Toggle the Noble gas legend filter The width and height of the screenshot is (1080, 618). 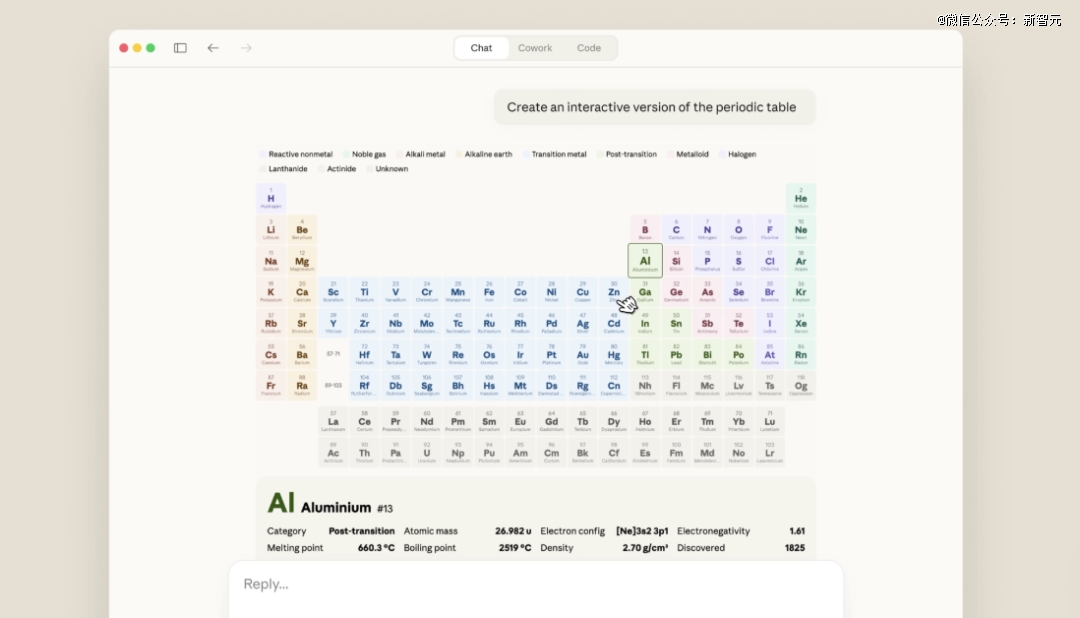[x=369, y=155]
